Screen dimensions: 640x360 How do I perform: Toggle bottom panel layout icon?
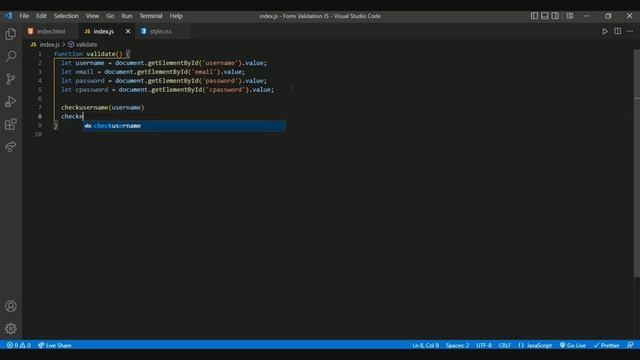(x=544, y=16)
